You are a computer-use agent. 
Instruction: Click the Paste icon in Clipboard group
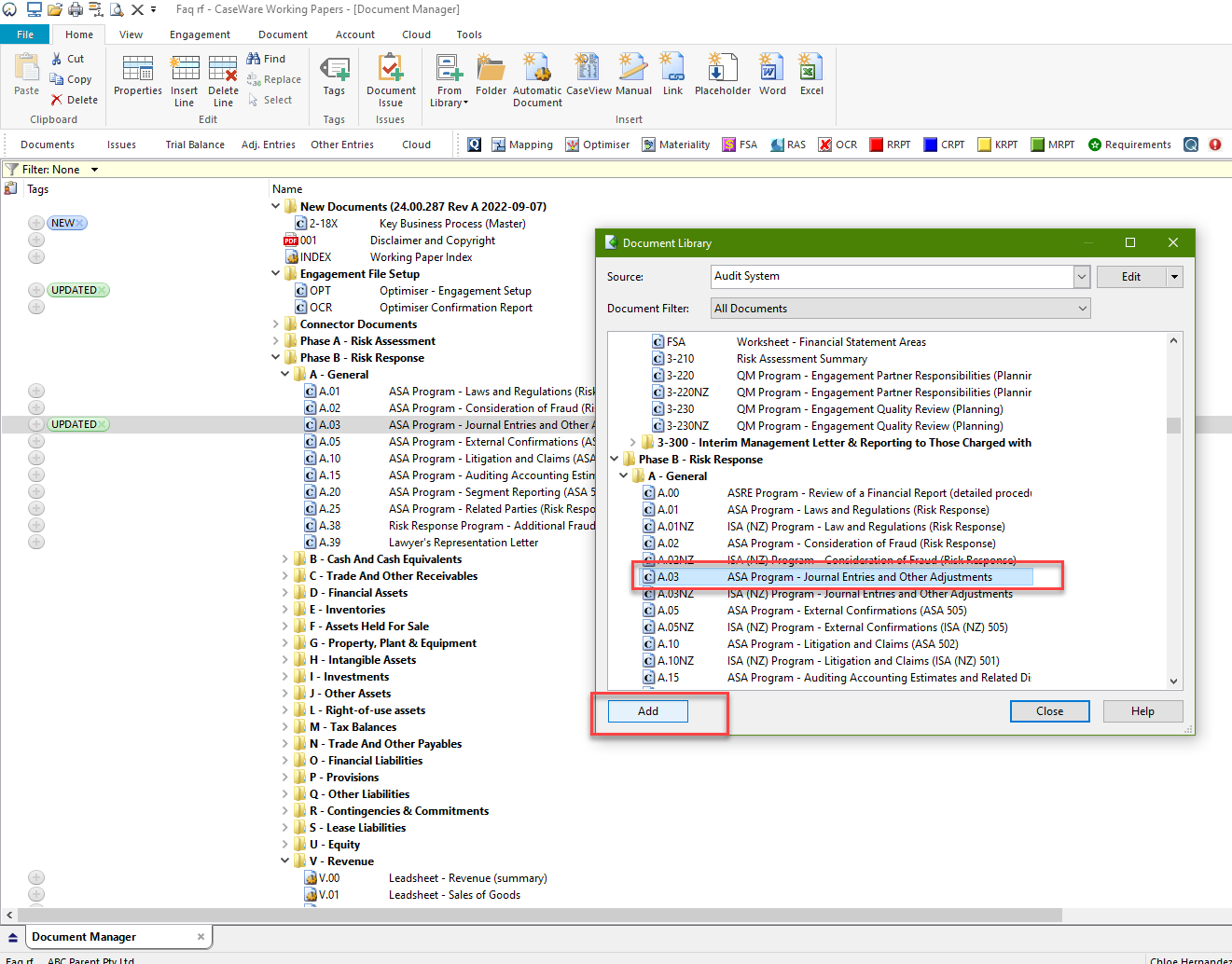click(27, 75)
